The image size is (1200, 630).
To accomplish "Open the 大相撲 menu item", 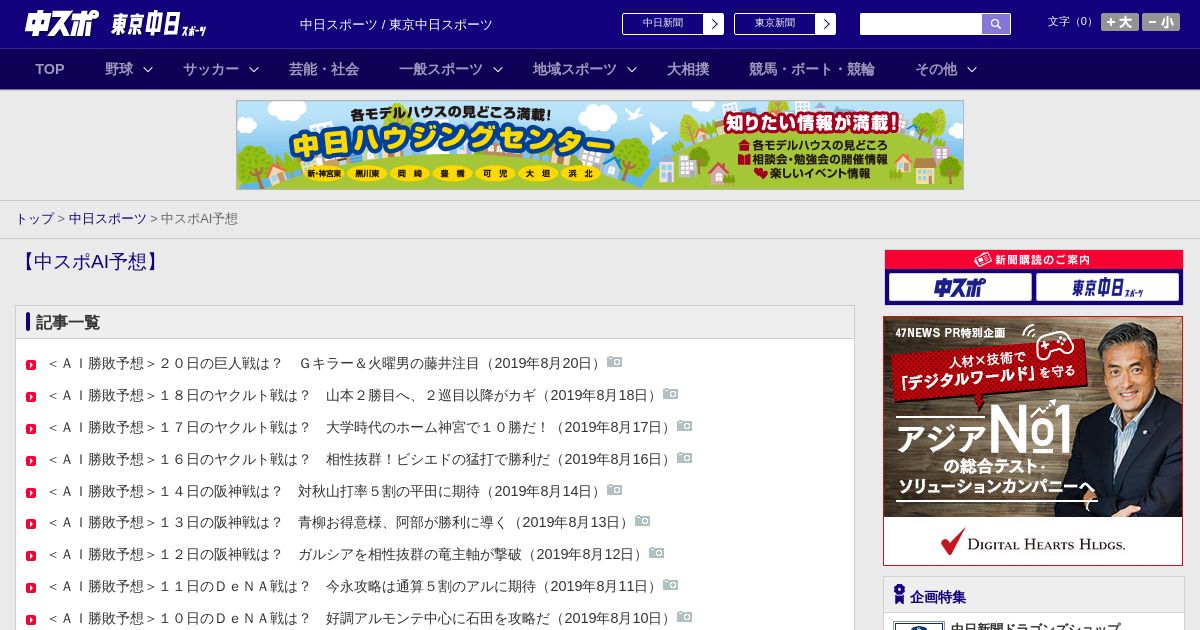I will 688,69.
